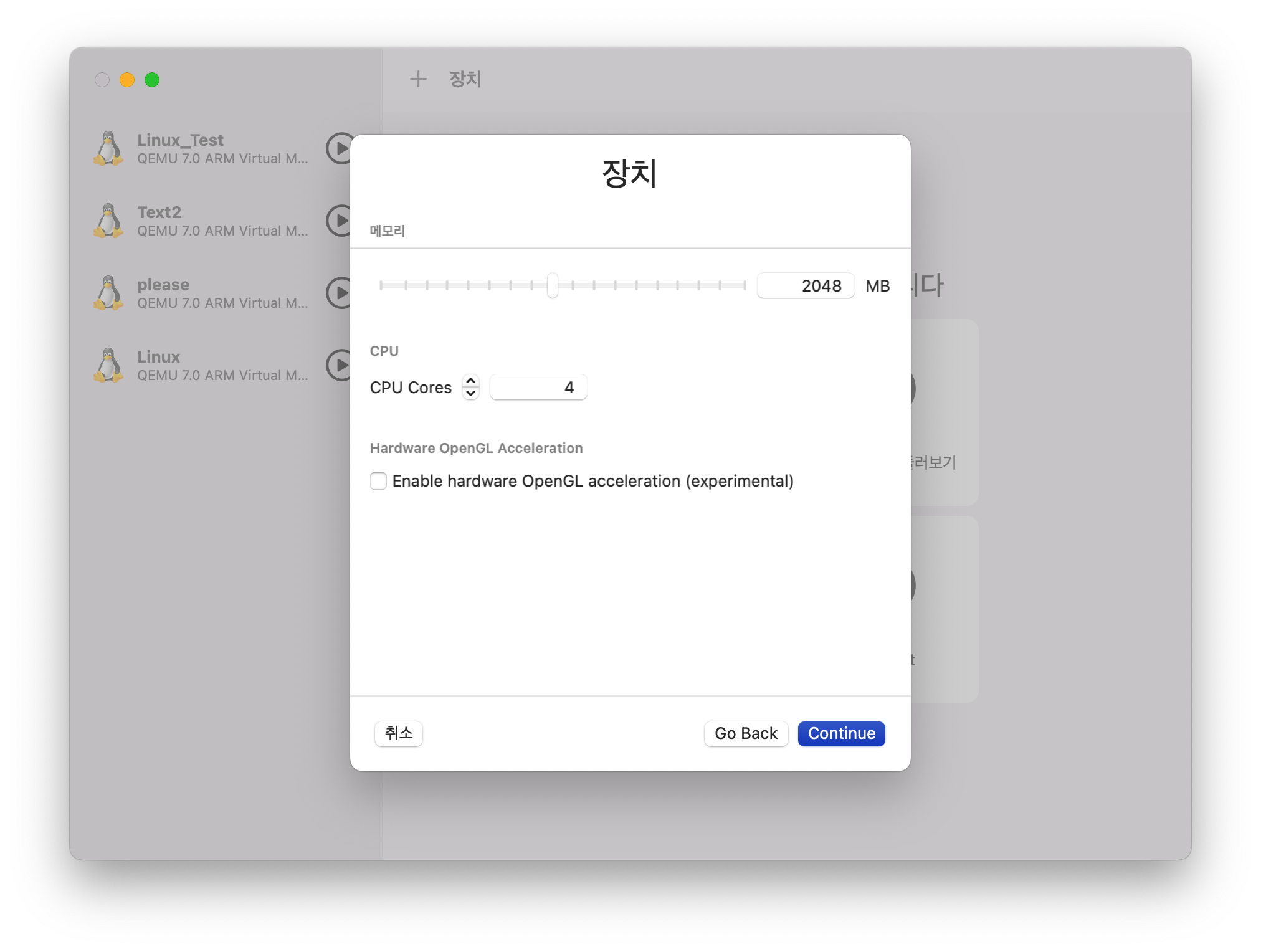Image resolution: width=1261 pixels, height=952 pixels.
Task: Click the Go Back button
Action: tap(746, 733)
